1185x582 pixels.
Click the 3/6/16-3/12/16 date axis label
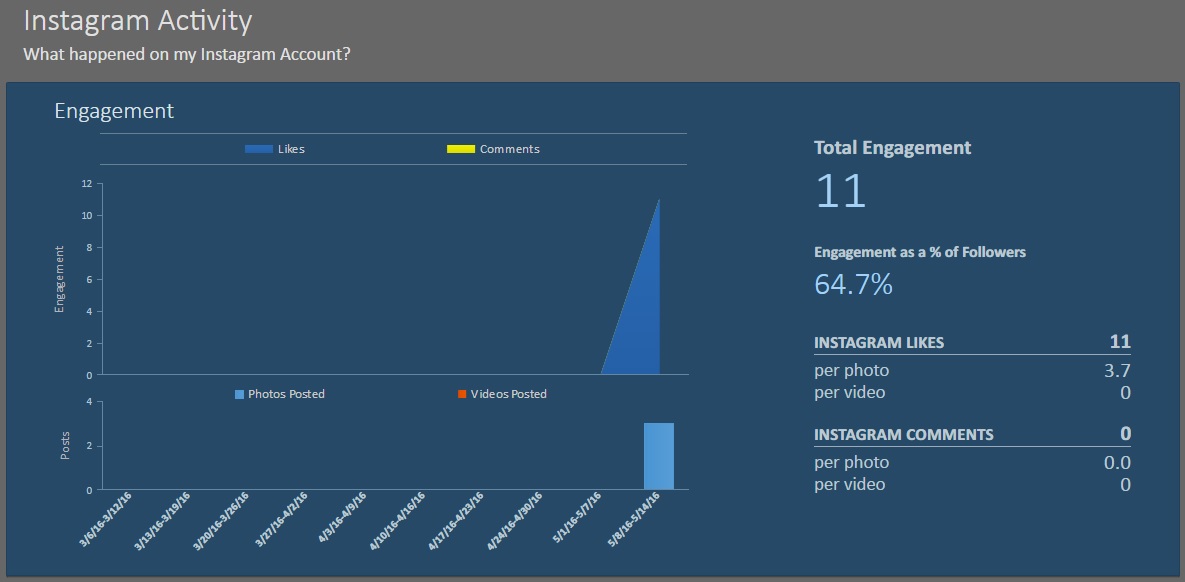click(105, 519)
